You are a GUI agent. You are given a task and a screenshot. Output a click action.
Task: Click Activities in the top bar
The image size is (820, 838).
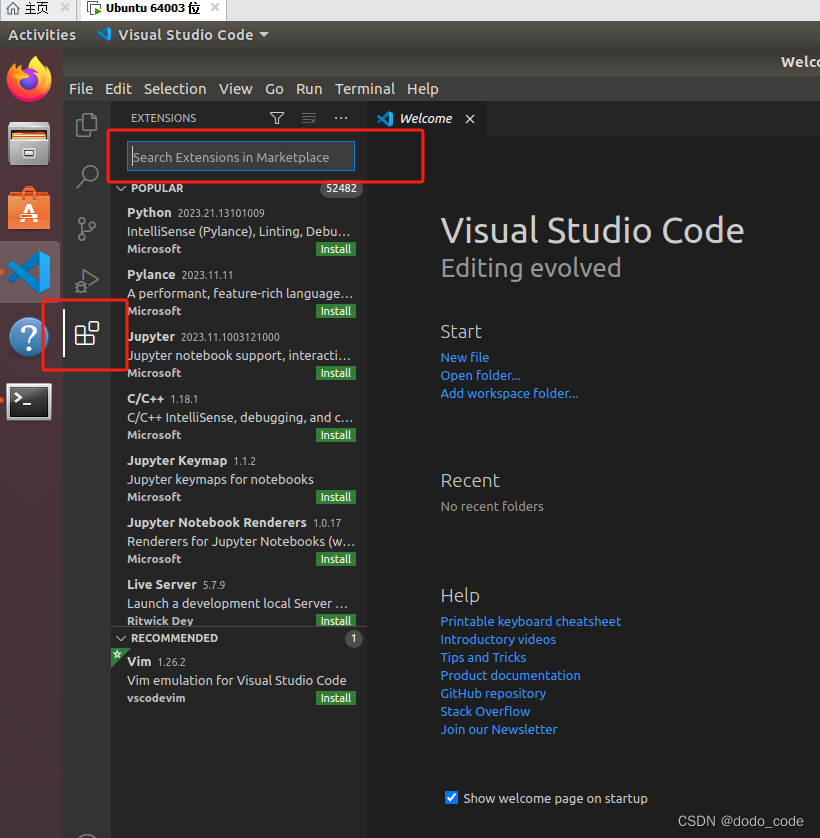(x=42, y=35)
